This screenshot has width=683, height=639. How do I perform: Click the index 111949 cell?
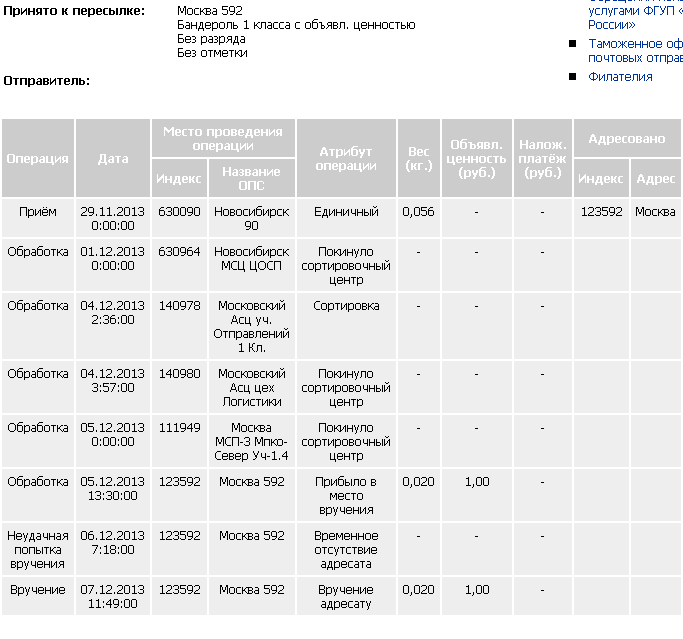click(180, 427)
